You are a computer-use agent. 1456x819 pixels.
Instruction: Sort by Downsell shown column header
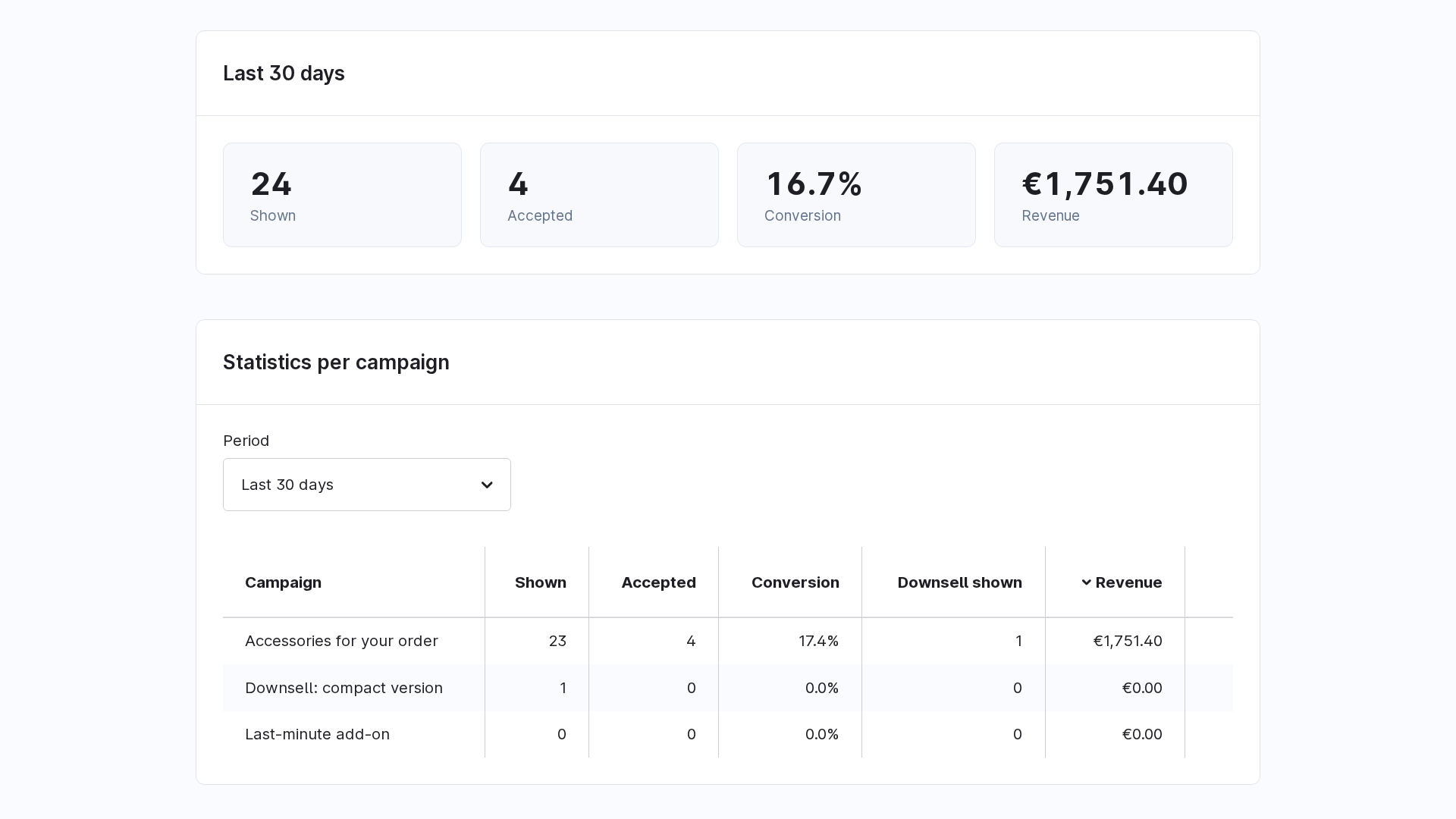959,582
